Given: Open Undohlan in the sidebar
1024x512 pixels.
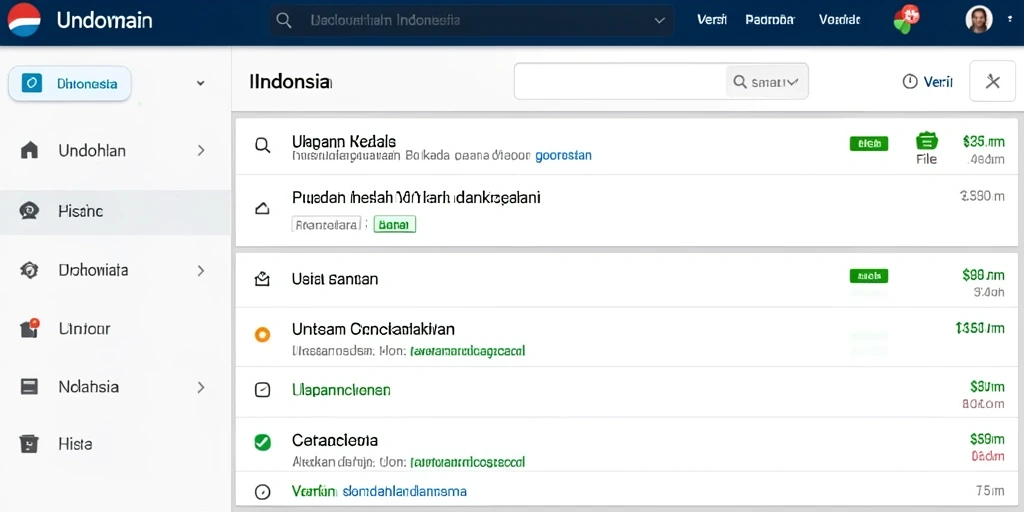Looking at the screenshot, I should click(x=92, y=150).
